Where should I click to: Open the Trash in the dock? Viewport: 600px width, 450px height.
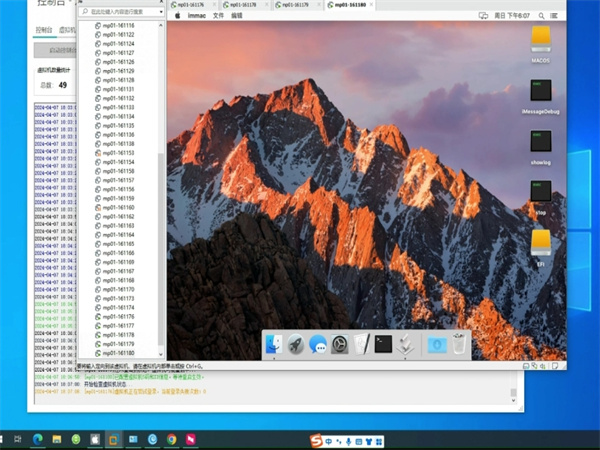(x=458, y=345)
